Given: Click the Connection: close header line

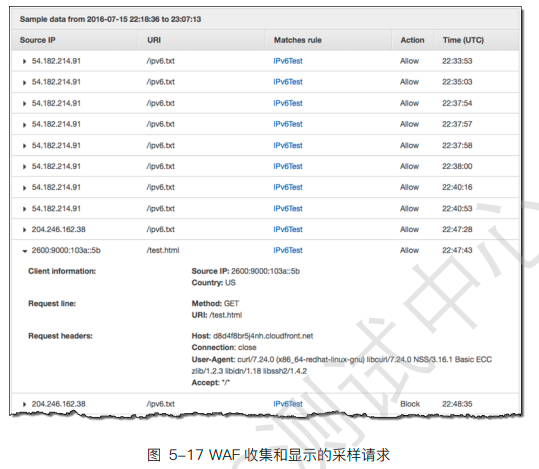Looking at the screenshot, I should coord(224,348).
